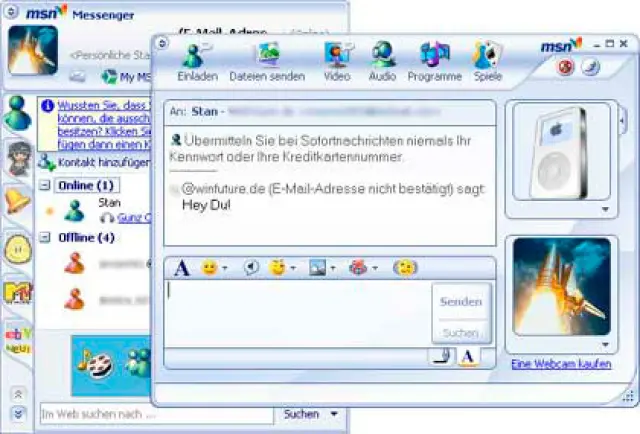Send a nudge with the shaking smiley

coord(404,268)
